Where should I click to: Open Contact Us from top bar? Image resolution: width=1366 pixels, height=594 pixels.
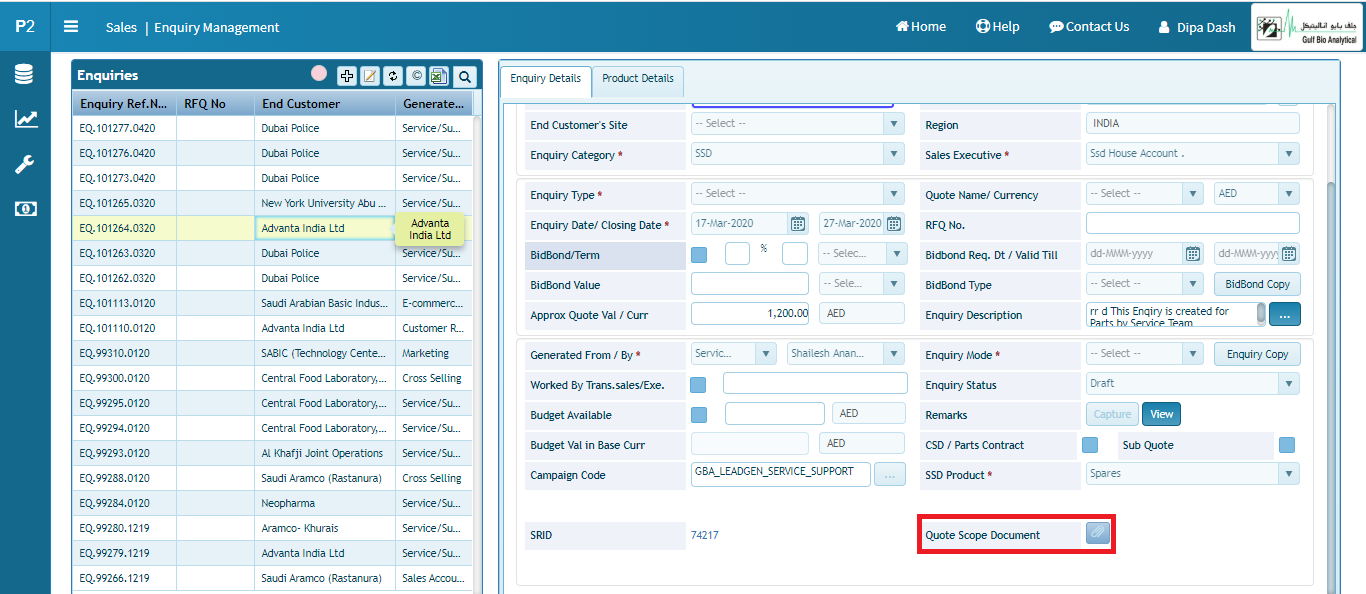(1089, 27)
